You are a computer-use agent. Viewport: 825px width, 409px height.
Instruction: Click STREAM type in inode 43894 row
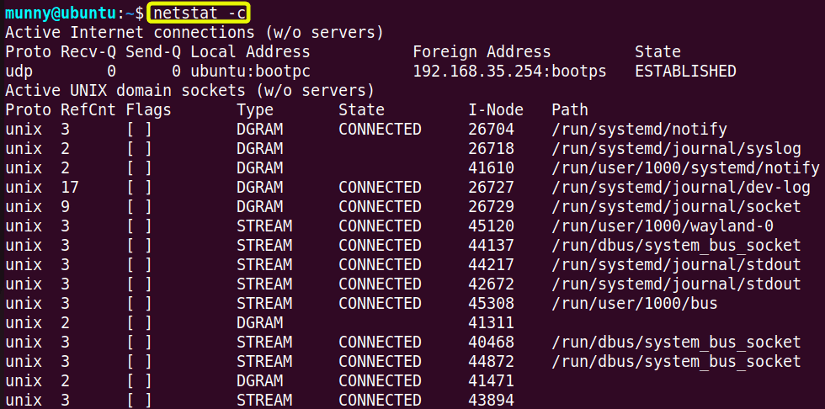coord(264,400)
